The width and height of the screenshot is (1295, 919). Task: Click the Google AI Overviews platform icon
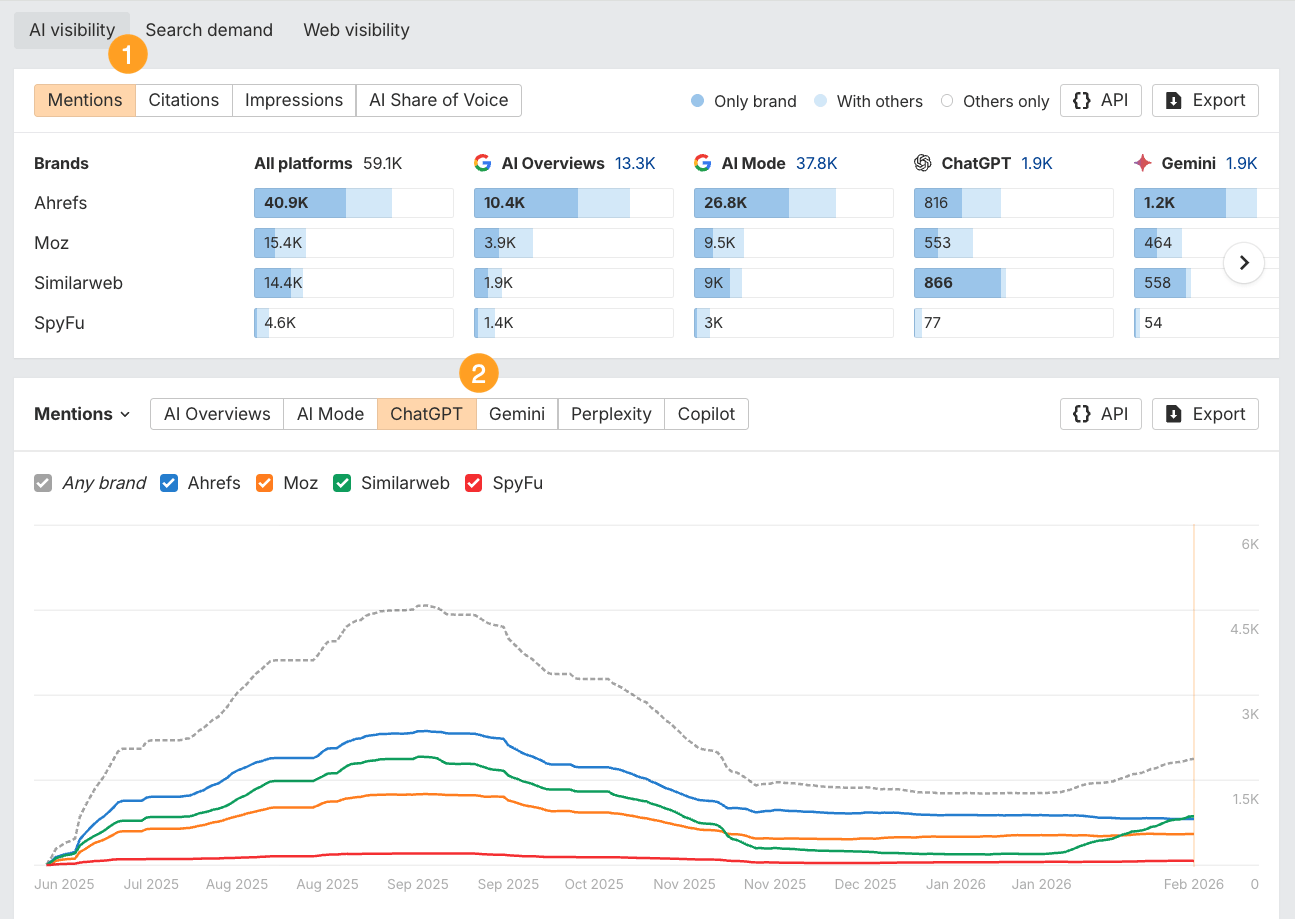click(483, 163)
